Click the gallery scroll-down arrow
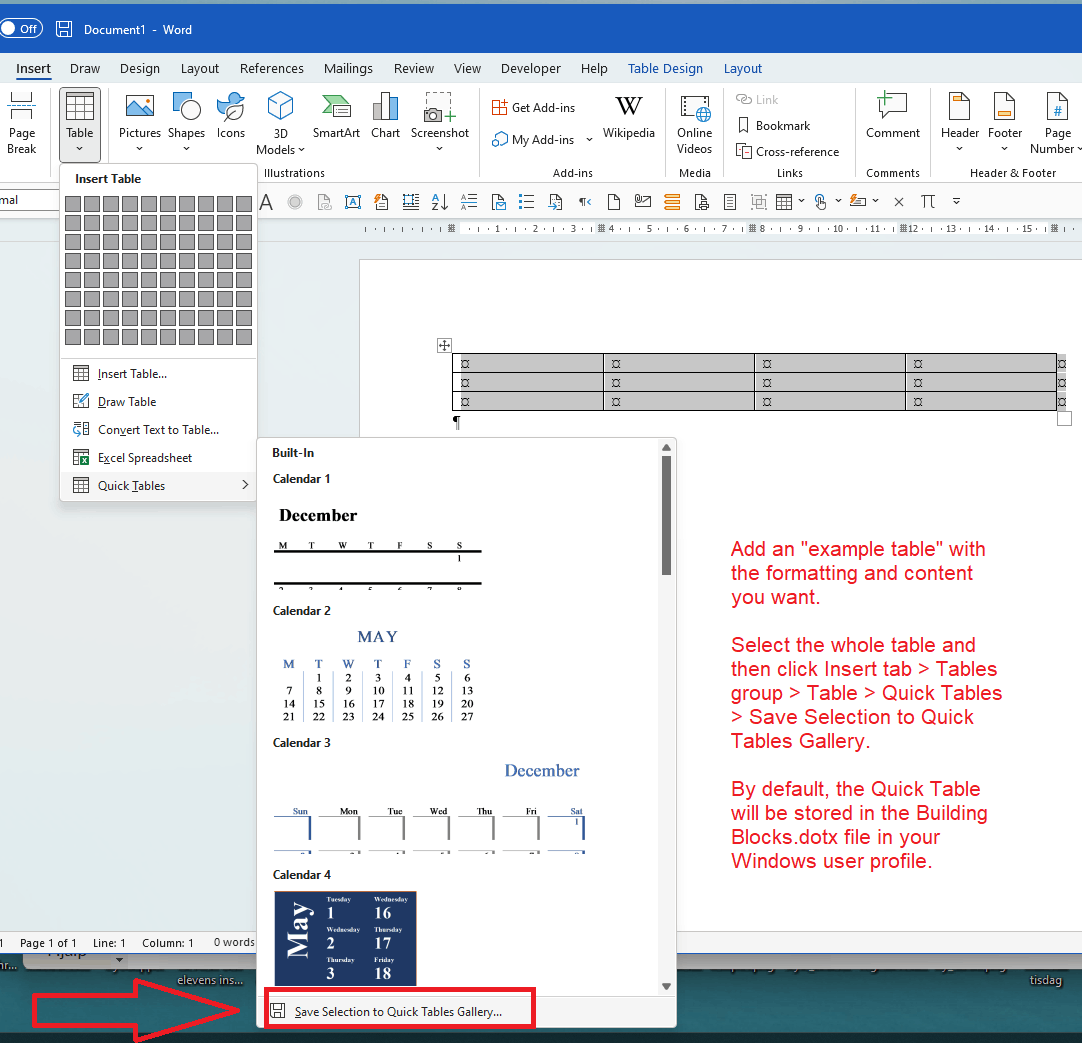 click(666, 986)
